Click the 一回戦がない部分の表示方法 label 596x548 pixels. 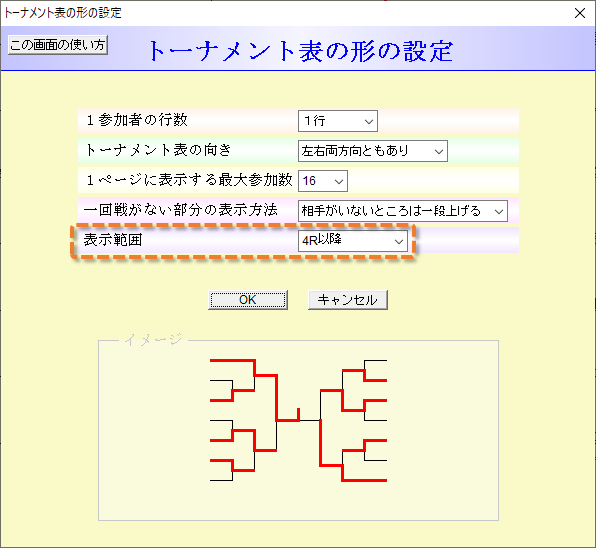pyautogui.click(x=181, y=210)
